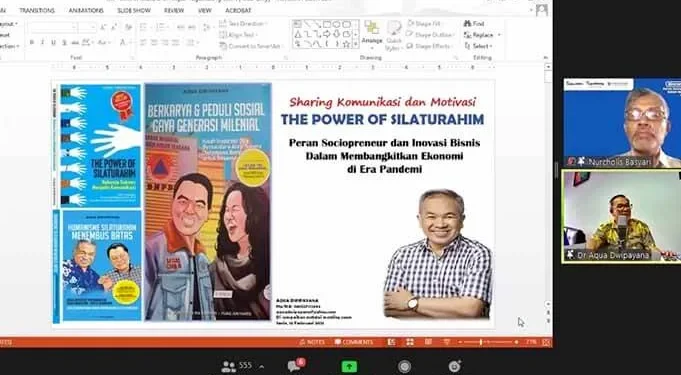Switch to Normal view icon

[392, 342]
